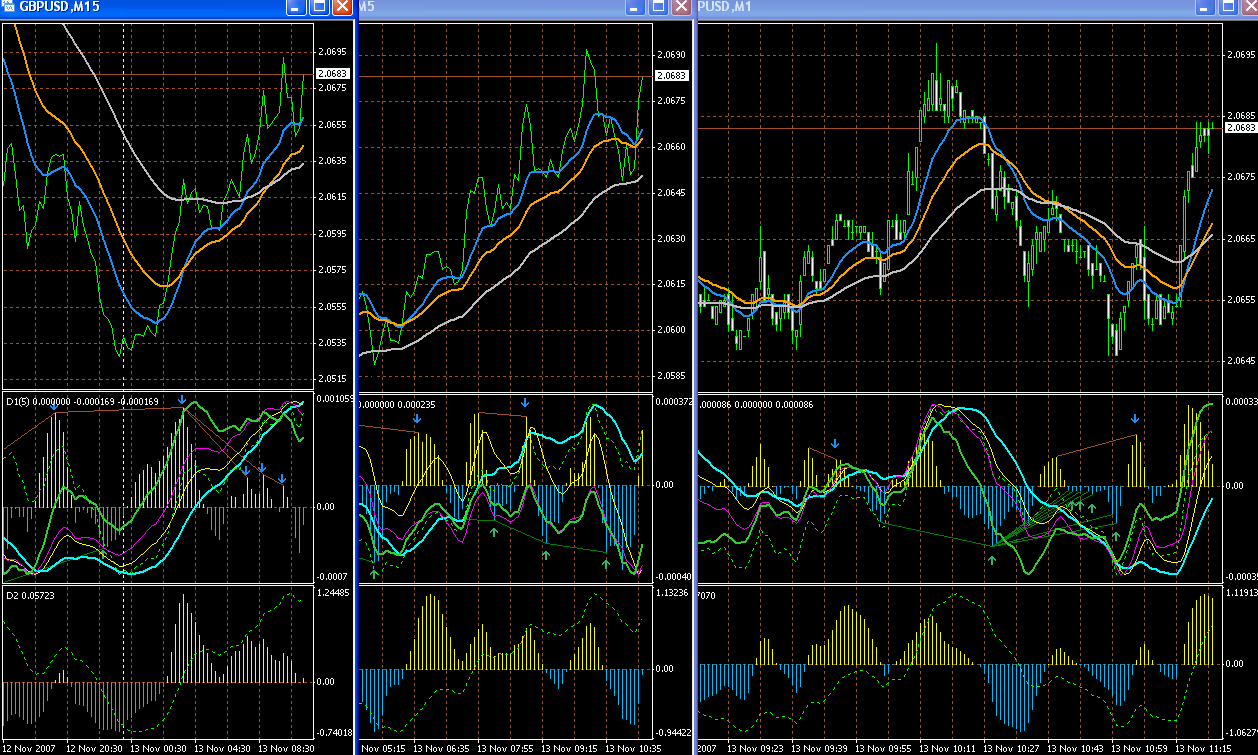Click the 1.11913 scale value in M1 window
Image resolution: width=1258 pixels, height=755 pixels.
click(1241, 592)
